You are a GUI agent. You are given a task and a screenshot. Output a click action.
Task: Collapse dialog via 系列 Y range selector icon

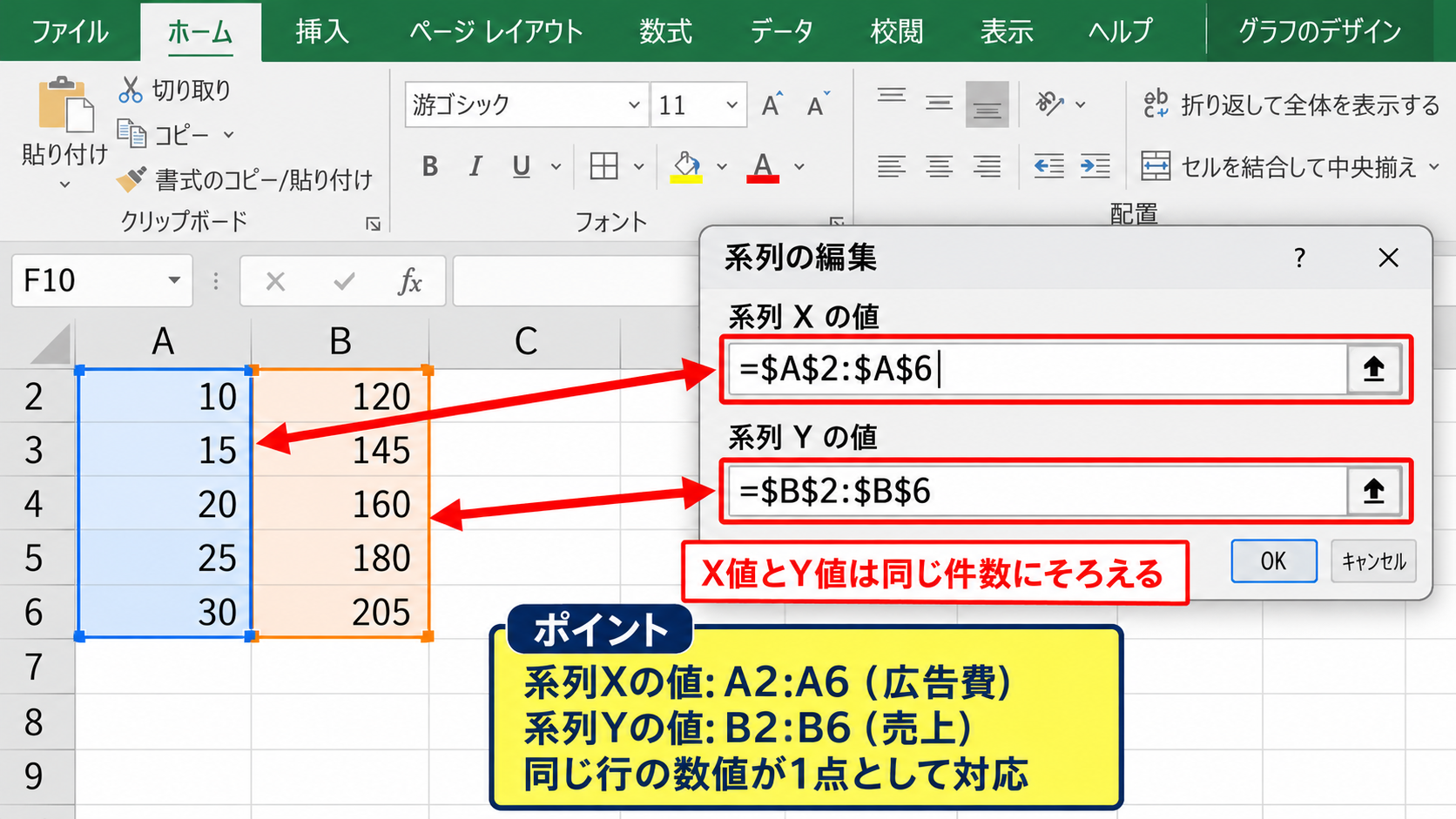click(1374, 491)
